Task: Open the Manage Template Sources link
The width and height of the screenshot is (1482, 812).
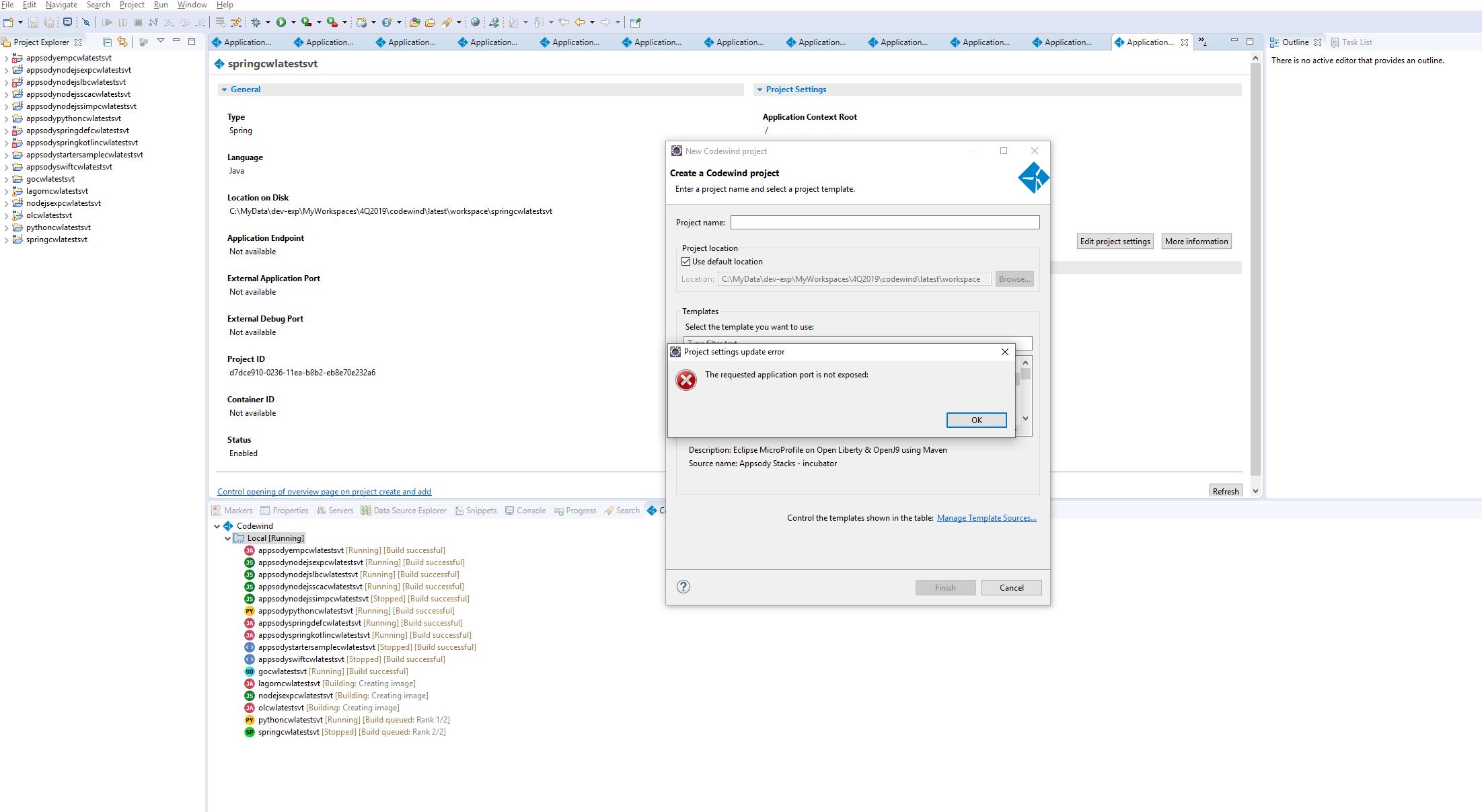Action: [x=986, y=518]
